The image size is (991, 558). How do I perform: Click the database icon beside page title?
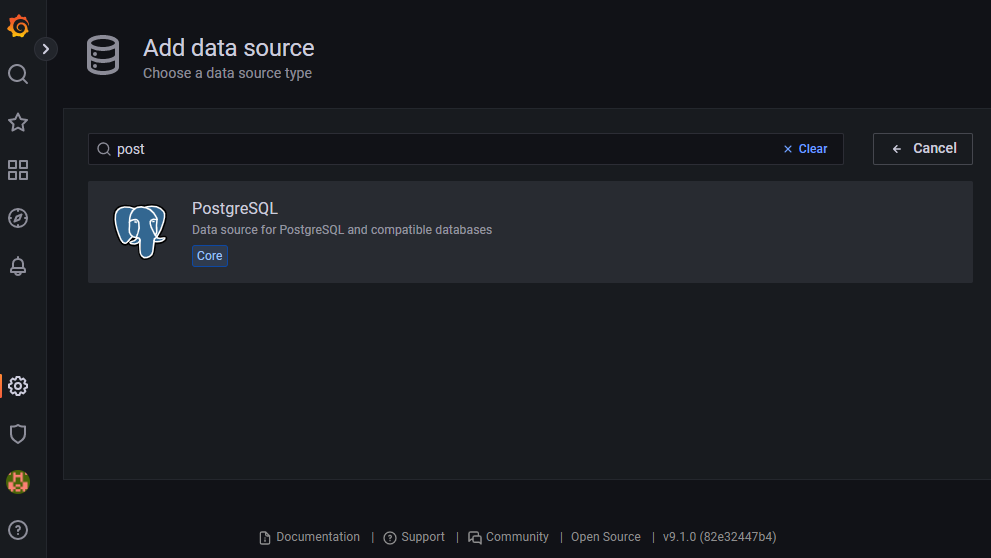[x=103, y=56]
